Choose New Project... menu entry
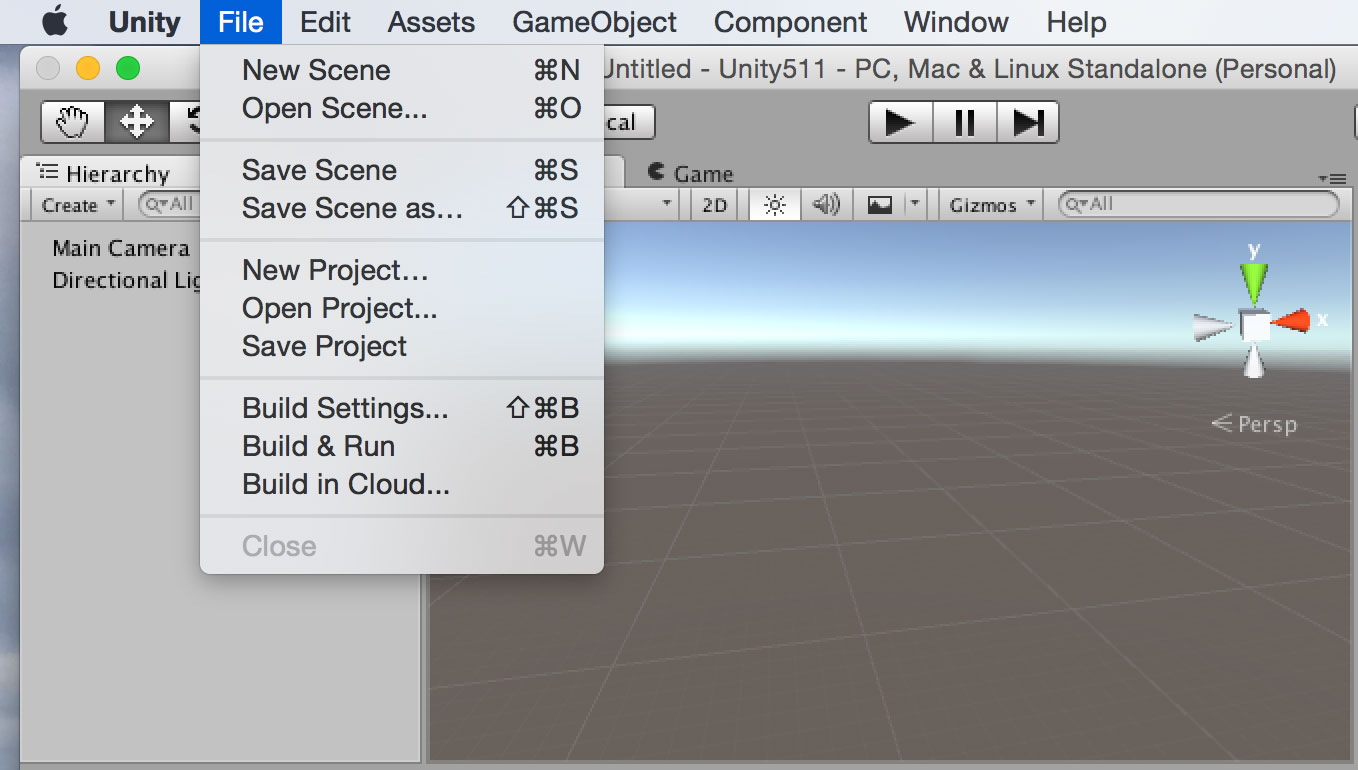The width and height of the screenshot is (1358, 770). [402, 270]
